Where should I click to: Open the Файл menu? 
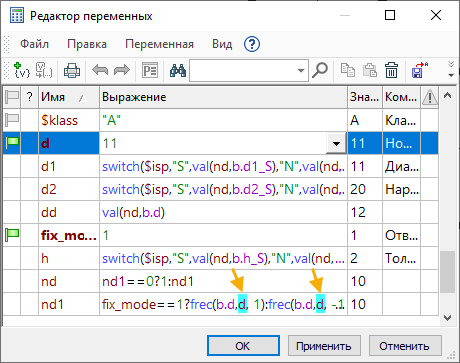(x=34, y=44)
